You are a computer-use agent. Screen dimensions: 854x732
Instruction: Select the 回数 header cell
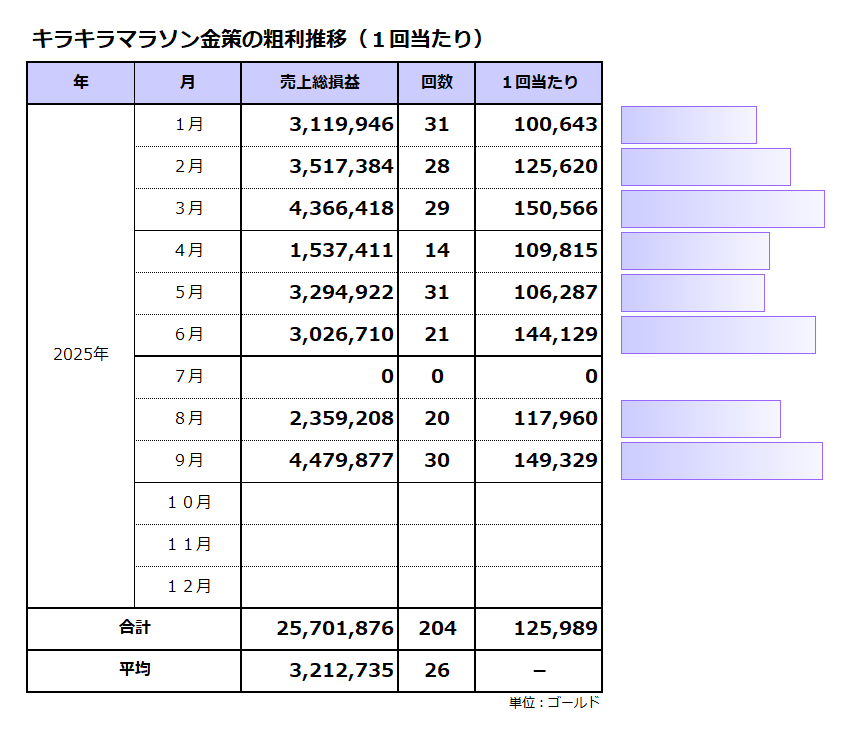pyautogui.click(x=436, y=83)
